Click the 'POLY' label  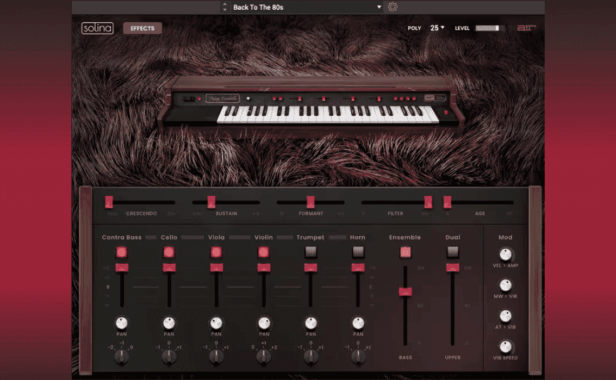414,28
